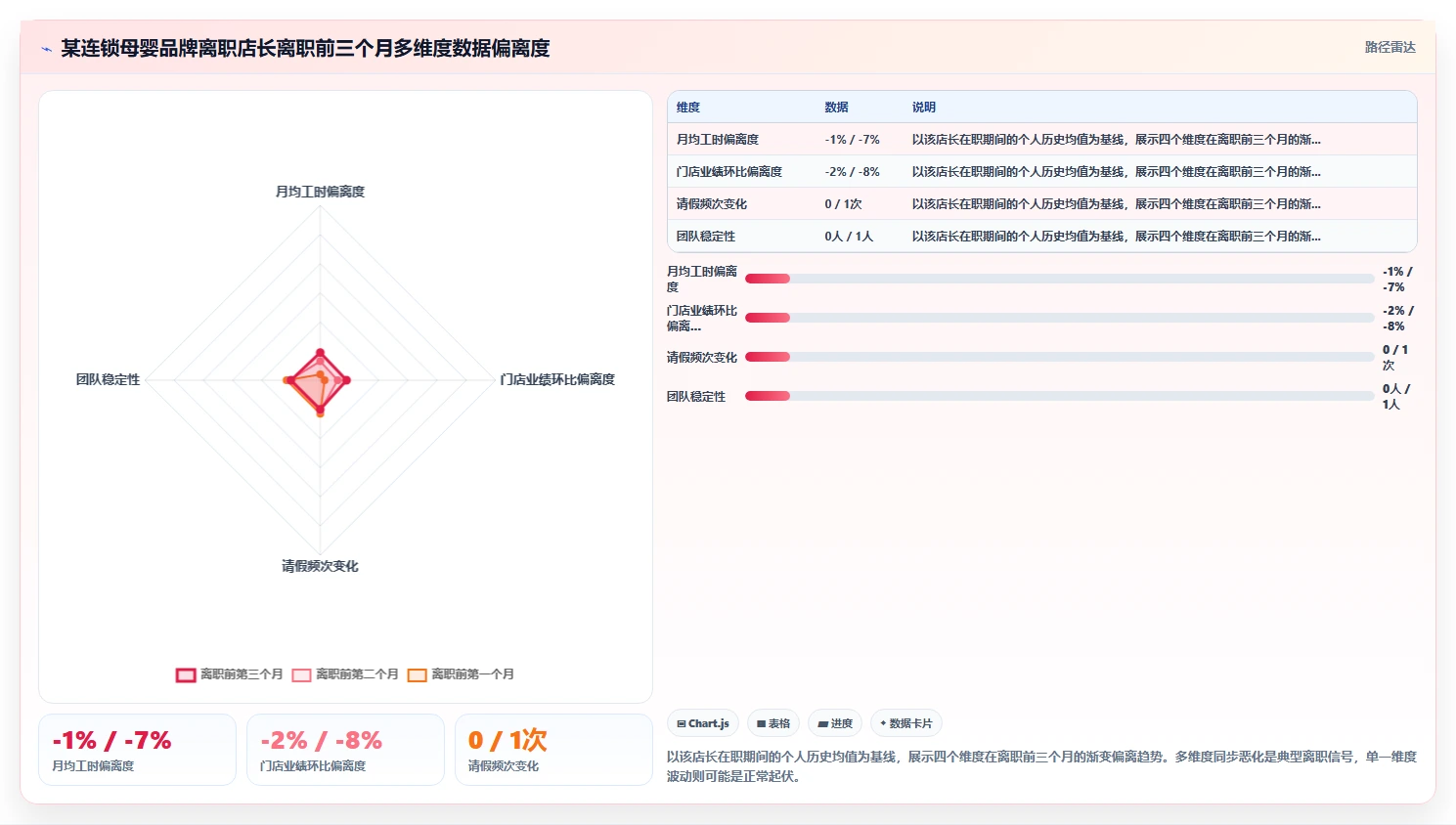This screenshot has width=1456, height=825.
Task: Click table cell value 0 / 1次
Action: click(x=843, y=204)
